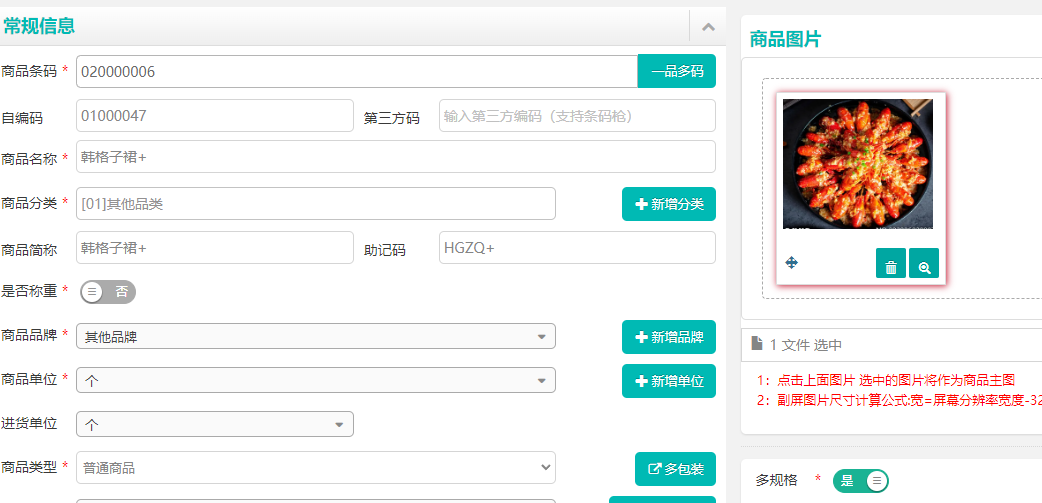Click the 一品多码 button
1042x503 pixels.
(677, 72)
